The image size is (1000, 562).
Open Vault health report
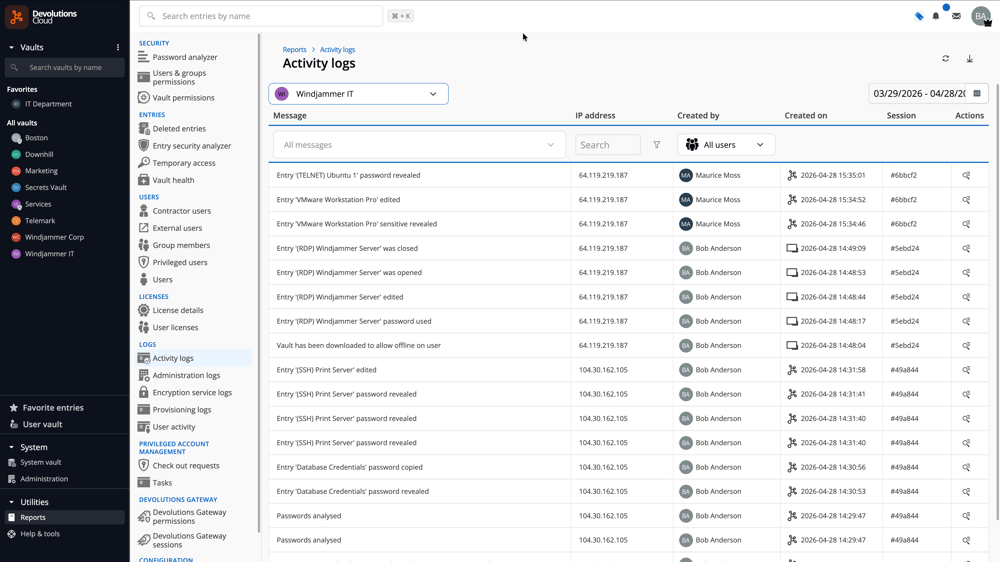click(x=173, y=181)
